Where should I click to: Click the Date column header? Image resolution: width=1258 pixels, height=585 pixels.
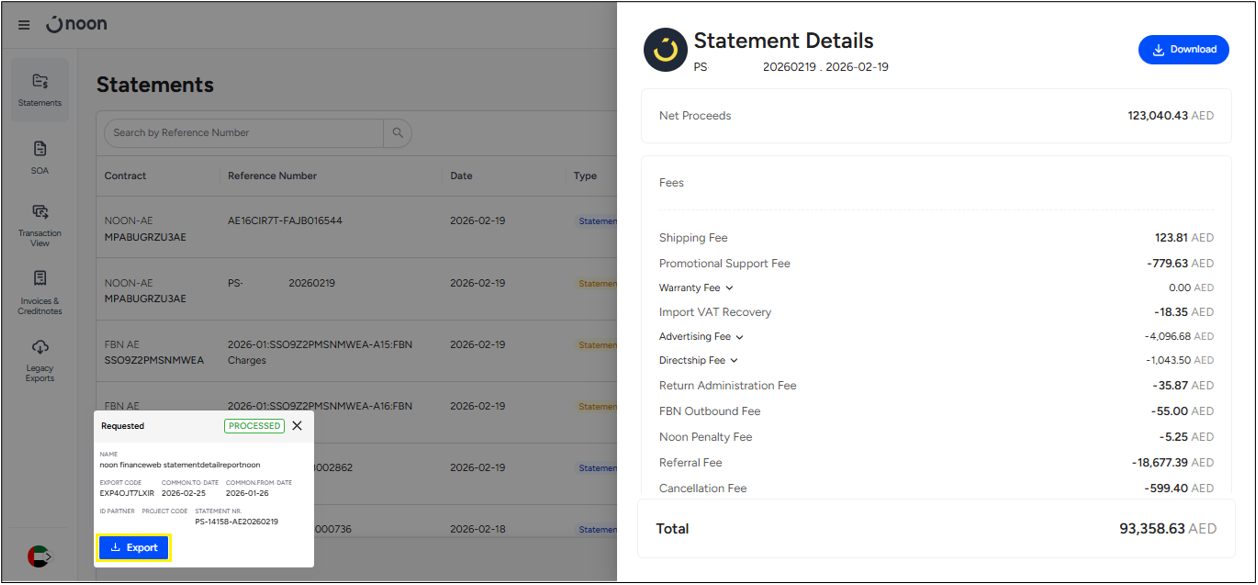461,176
